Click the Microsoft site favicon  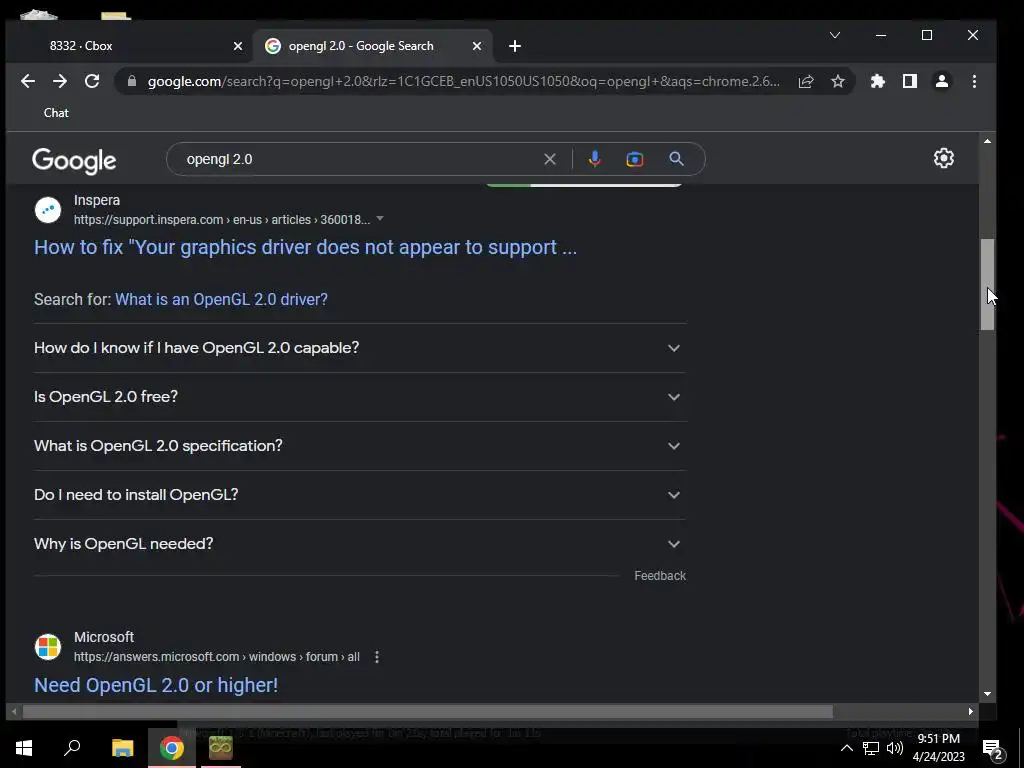click(x=48, y=647)
